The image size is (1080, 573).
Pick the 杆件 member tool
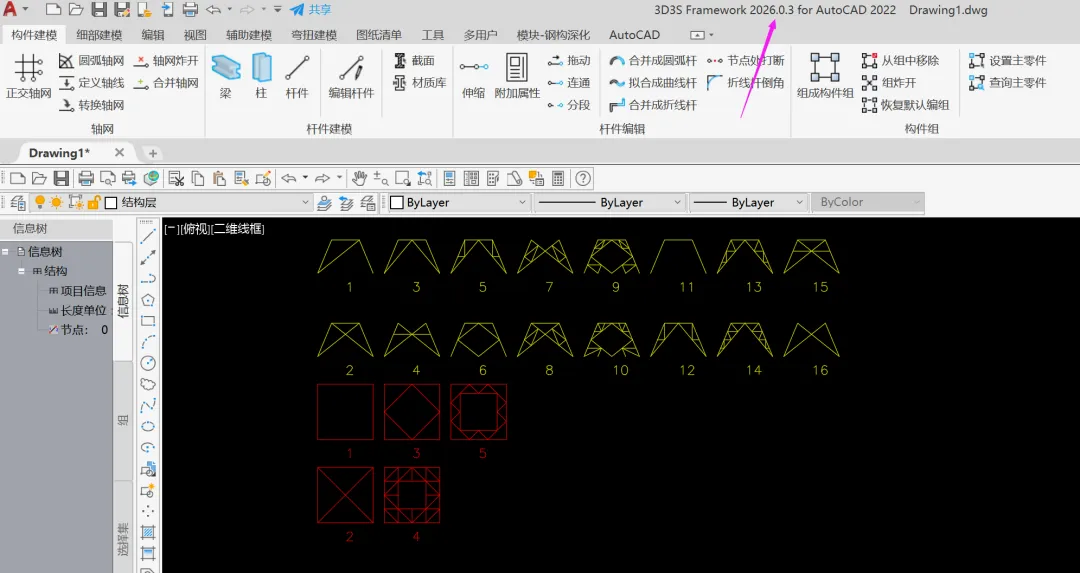pos(297,76)
